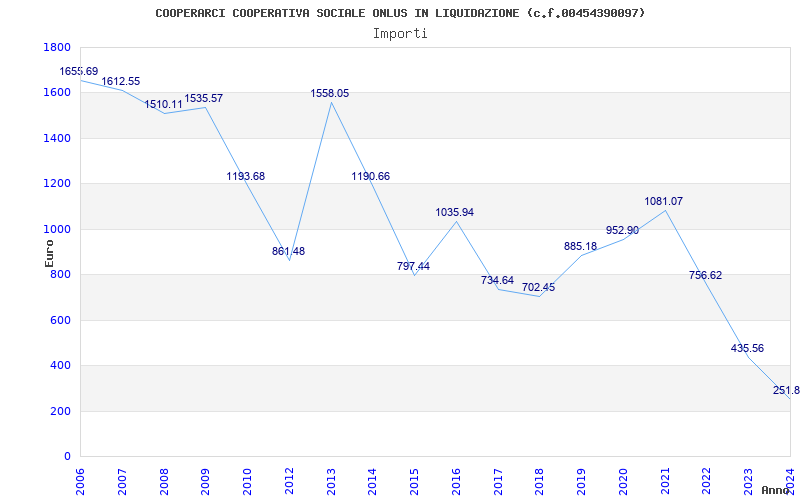The width and height of the screenshot is (800, 500).
Task: Select the data label 1510.11
Action: point(163,105)
